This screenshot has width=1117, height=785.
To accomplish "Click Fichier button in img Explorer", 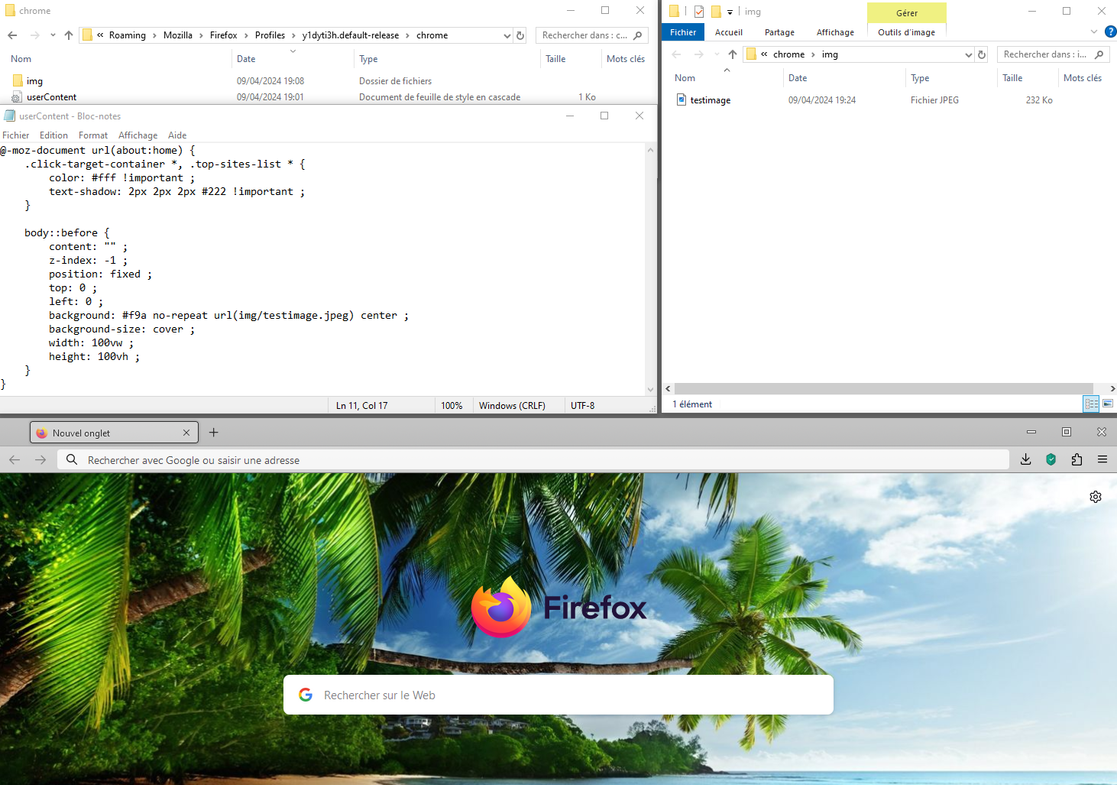I will tap(683, 32).
